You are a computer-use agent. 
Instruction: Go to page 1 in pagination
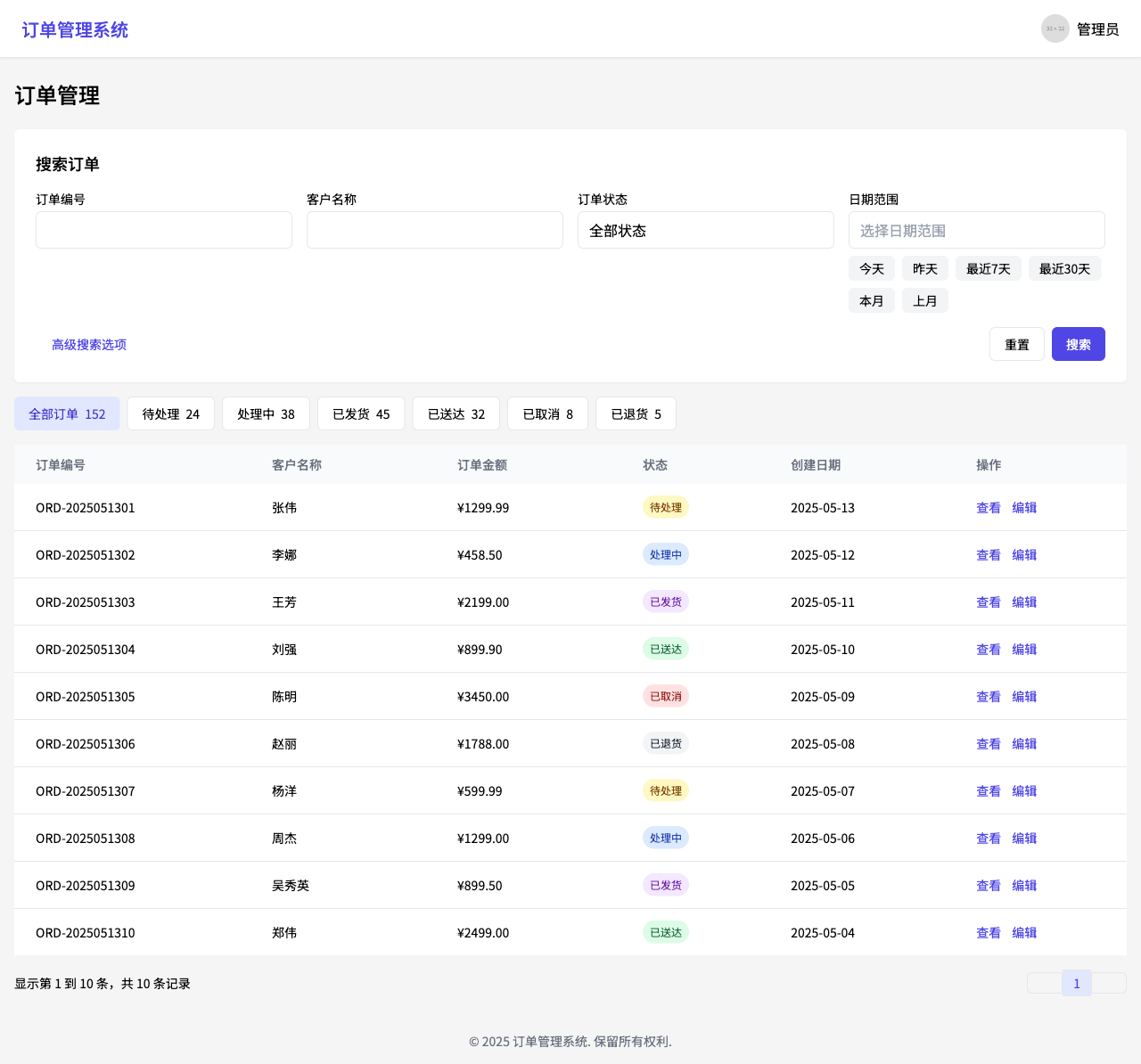(x=1076, y=984)
